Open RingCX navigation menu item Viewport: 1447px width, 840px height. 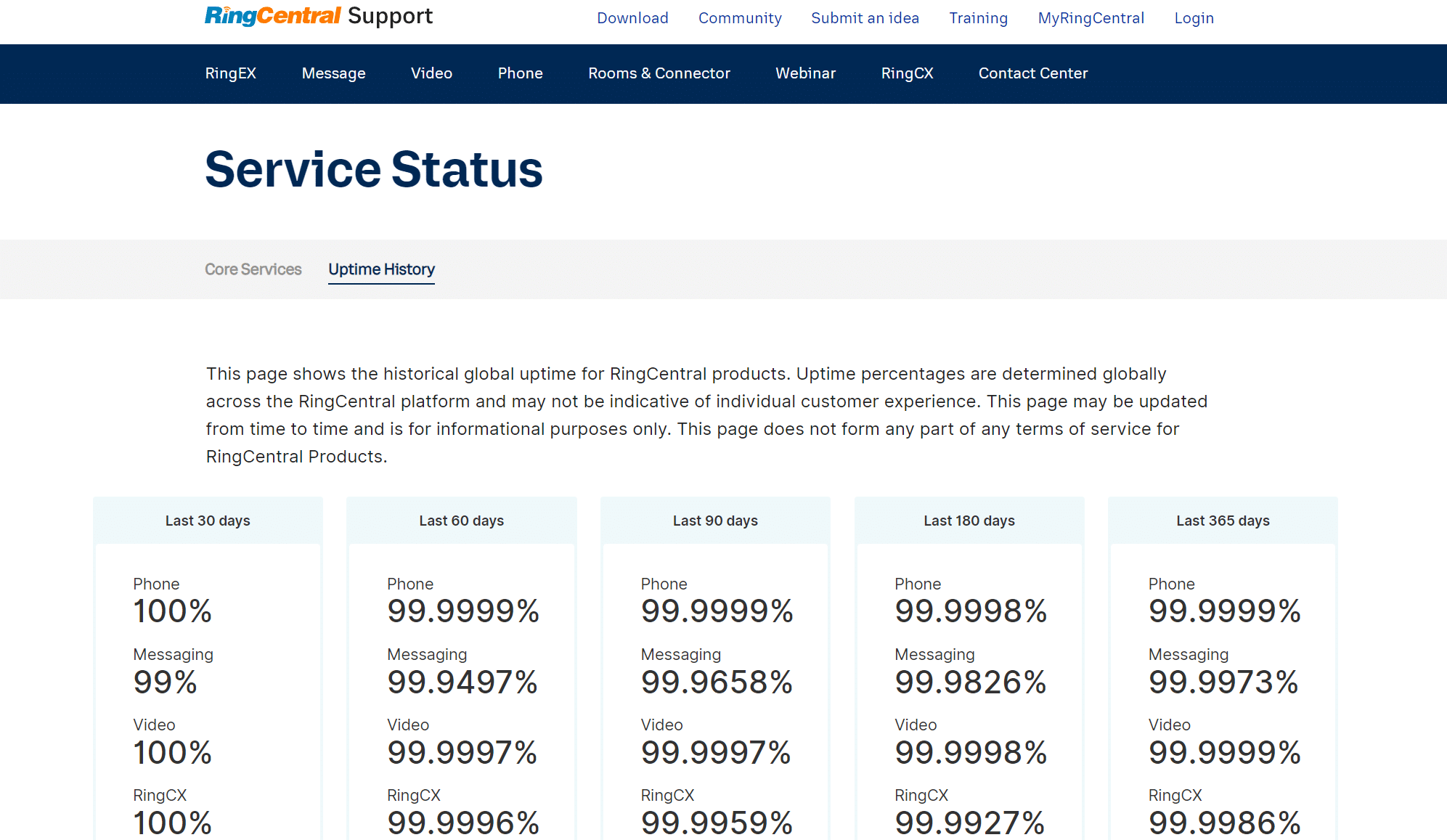pos(907,73)
